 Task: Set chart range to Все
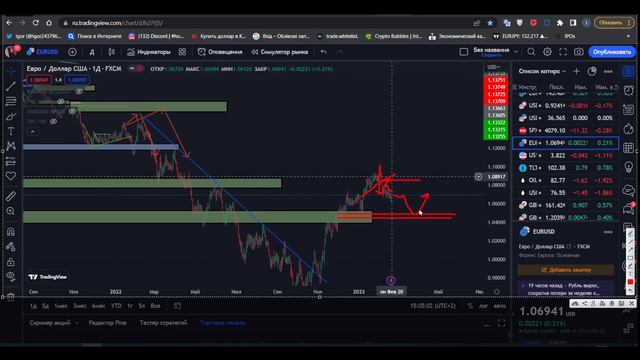tap(155, 306)
